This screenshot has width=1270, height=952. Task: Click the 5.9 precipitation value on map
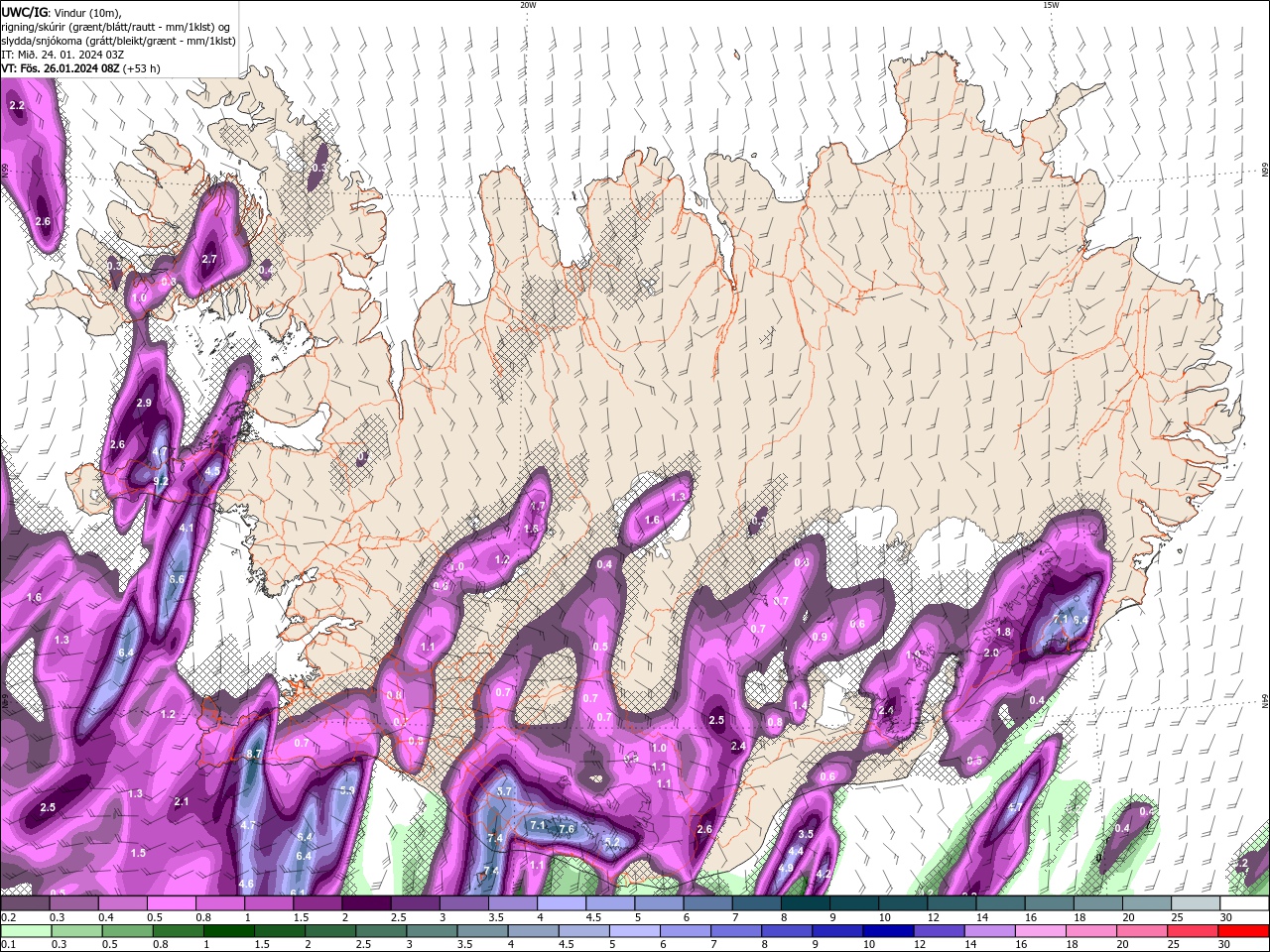pyautogui.click(x=347, y=790)
